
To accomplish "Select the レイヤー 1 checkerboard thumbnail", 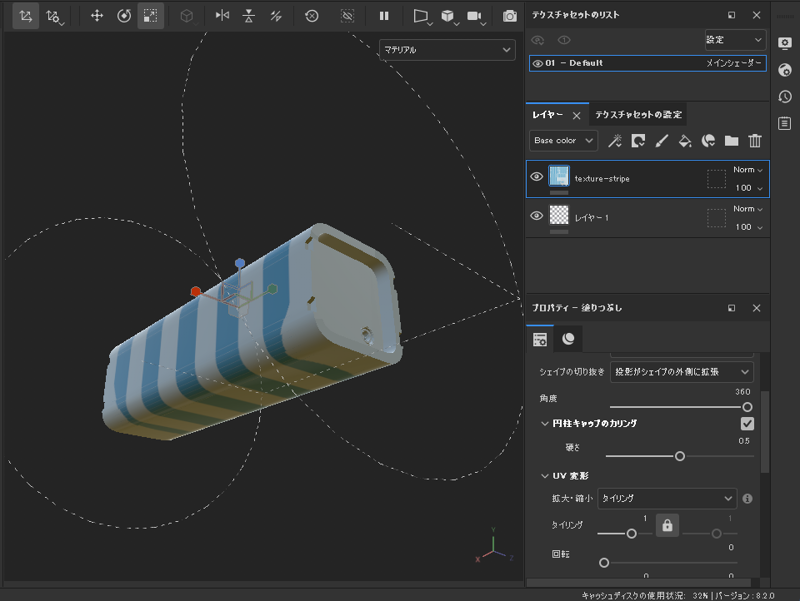I will 559,215.
